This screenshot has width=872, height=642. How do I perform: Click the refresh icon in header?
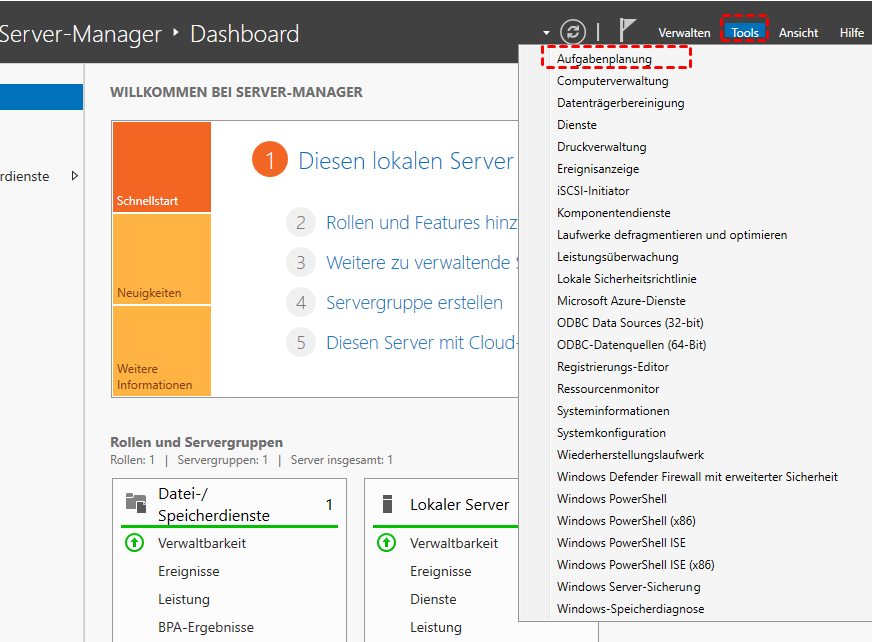572,31
